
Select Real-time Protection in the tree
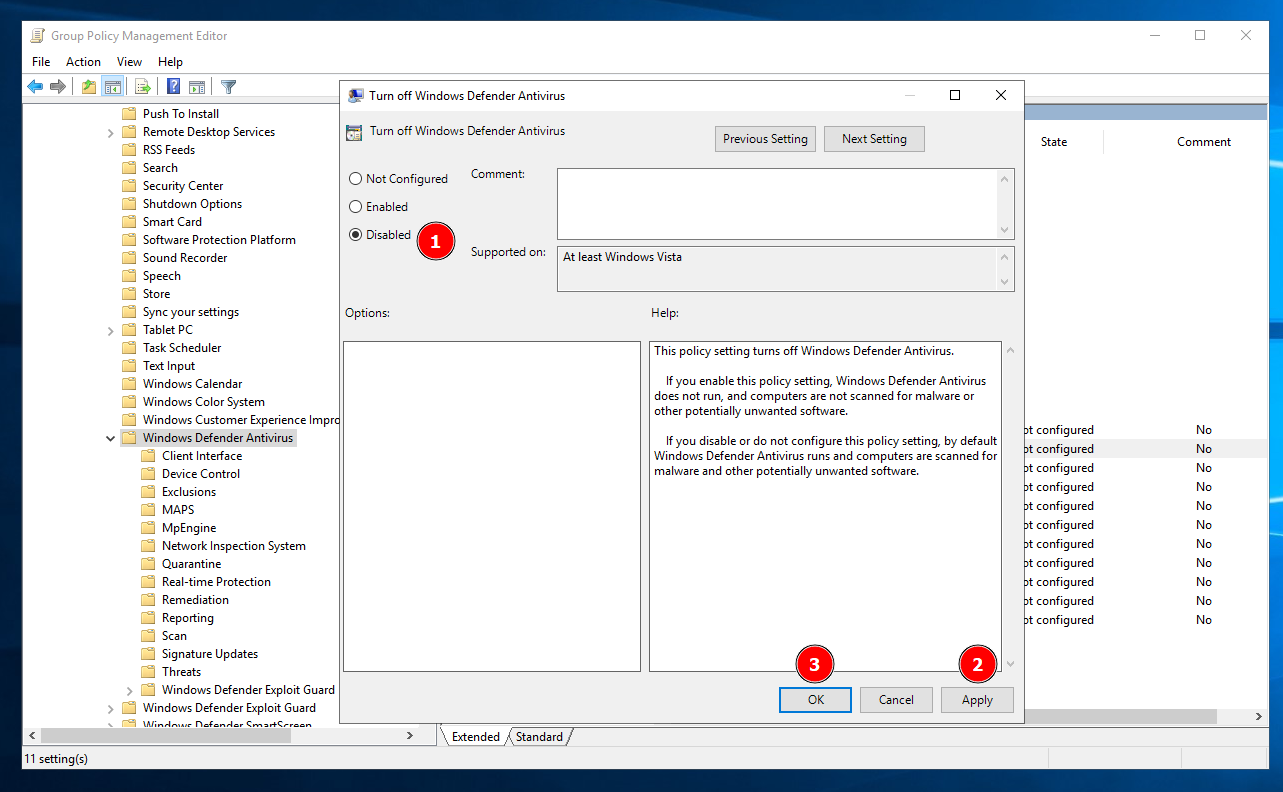click(216, 582)
